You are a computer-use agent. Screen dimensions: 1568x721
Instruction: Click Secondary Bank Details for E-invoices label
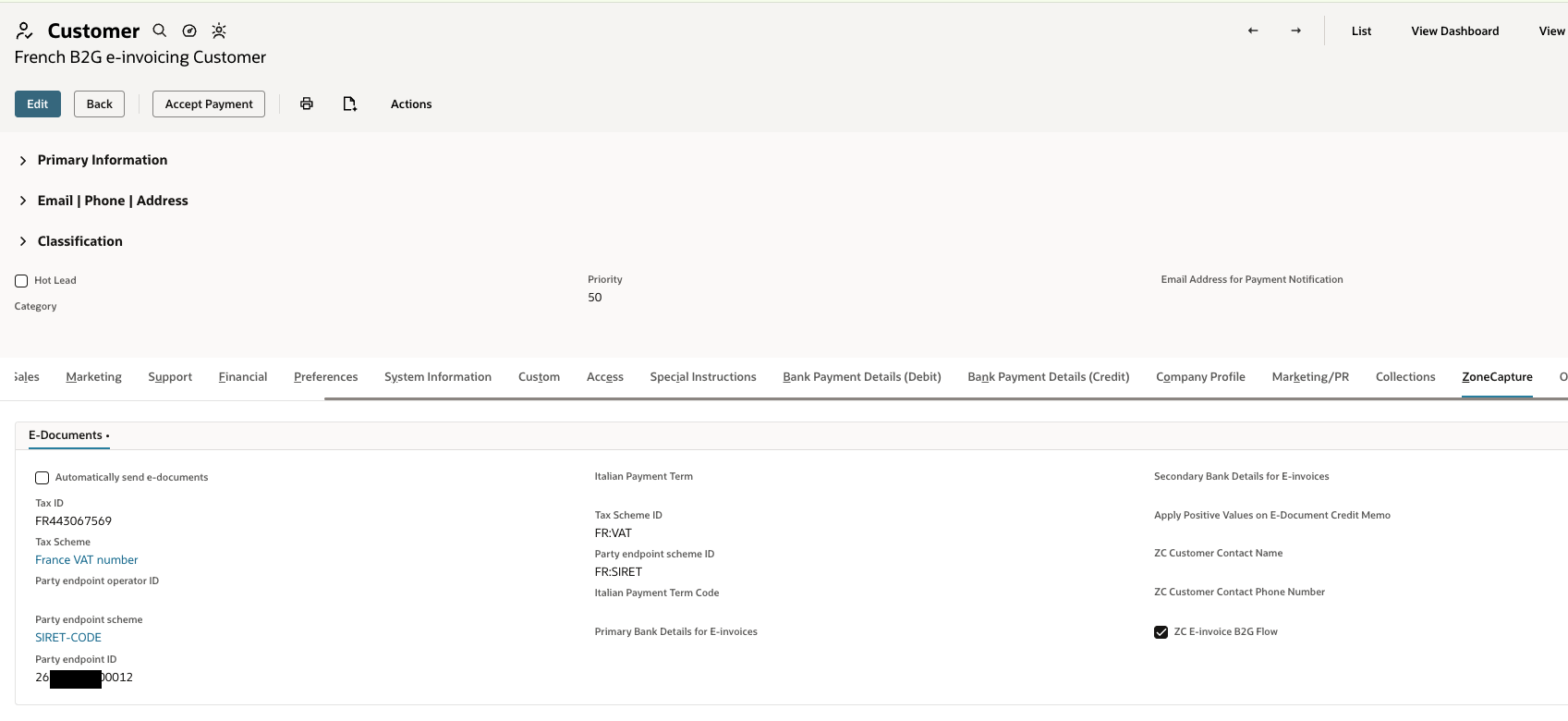1242,476
